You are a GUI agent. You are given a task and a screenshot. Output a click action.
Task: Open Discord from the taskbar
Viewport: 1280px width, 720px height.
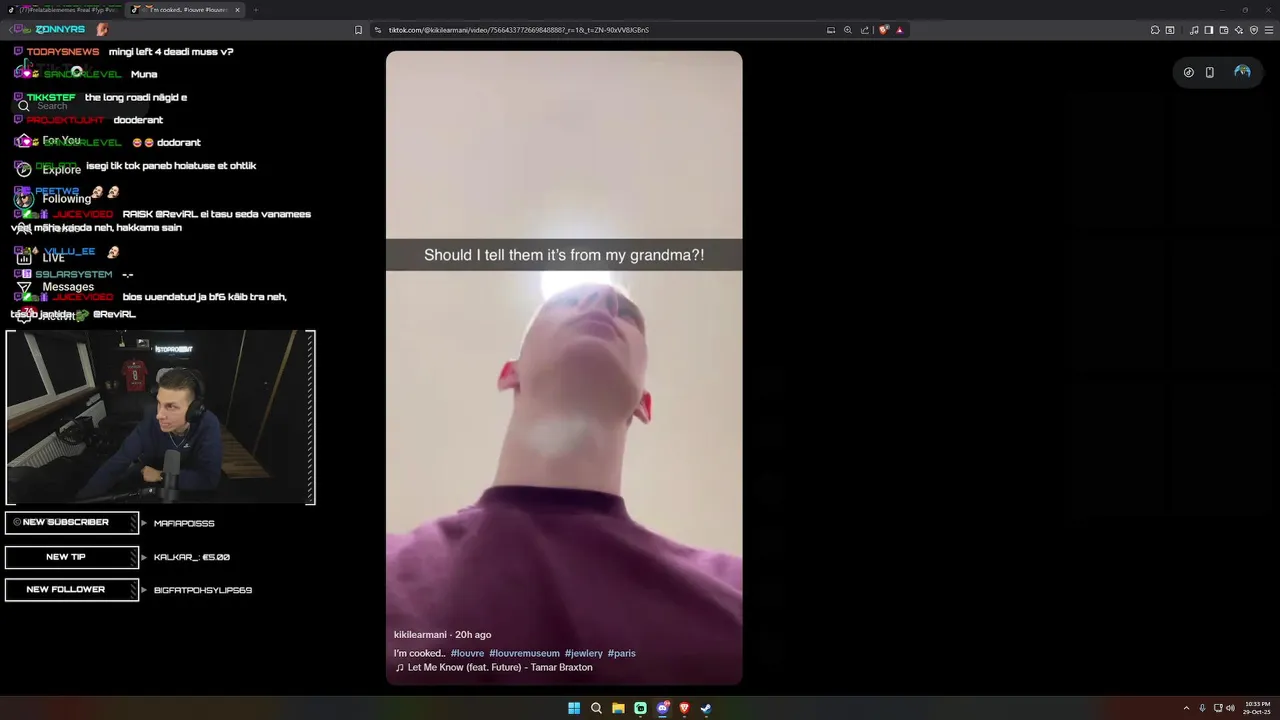point(662,708)
